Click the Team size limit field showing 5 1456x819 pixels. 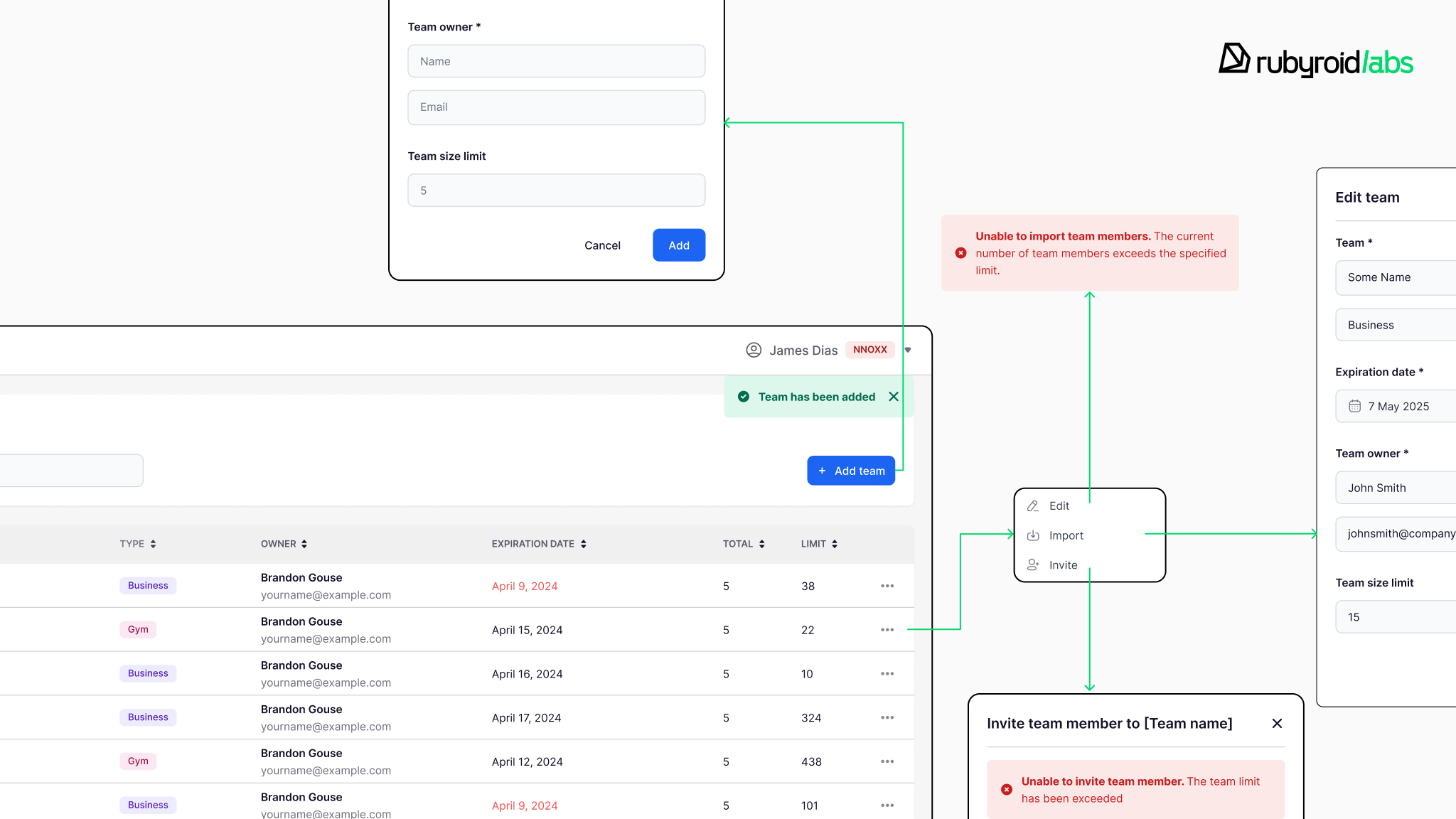pyautogui.click(x=556, y=191)
